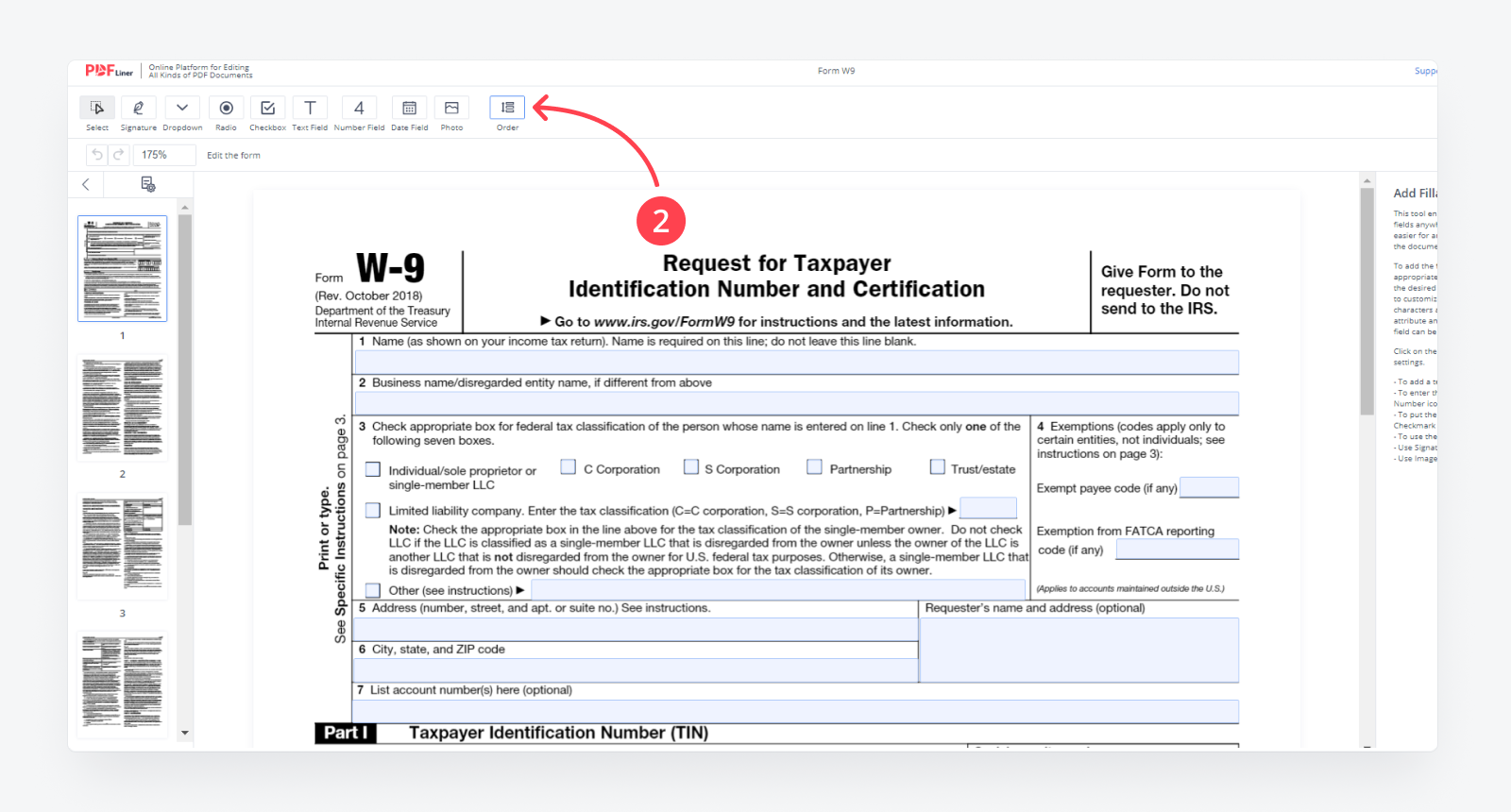Image resolution: width=1511 pixels, height=812 pixels.
Task: Click the Exempt payee code field
Action: 1209,487
